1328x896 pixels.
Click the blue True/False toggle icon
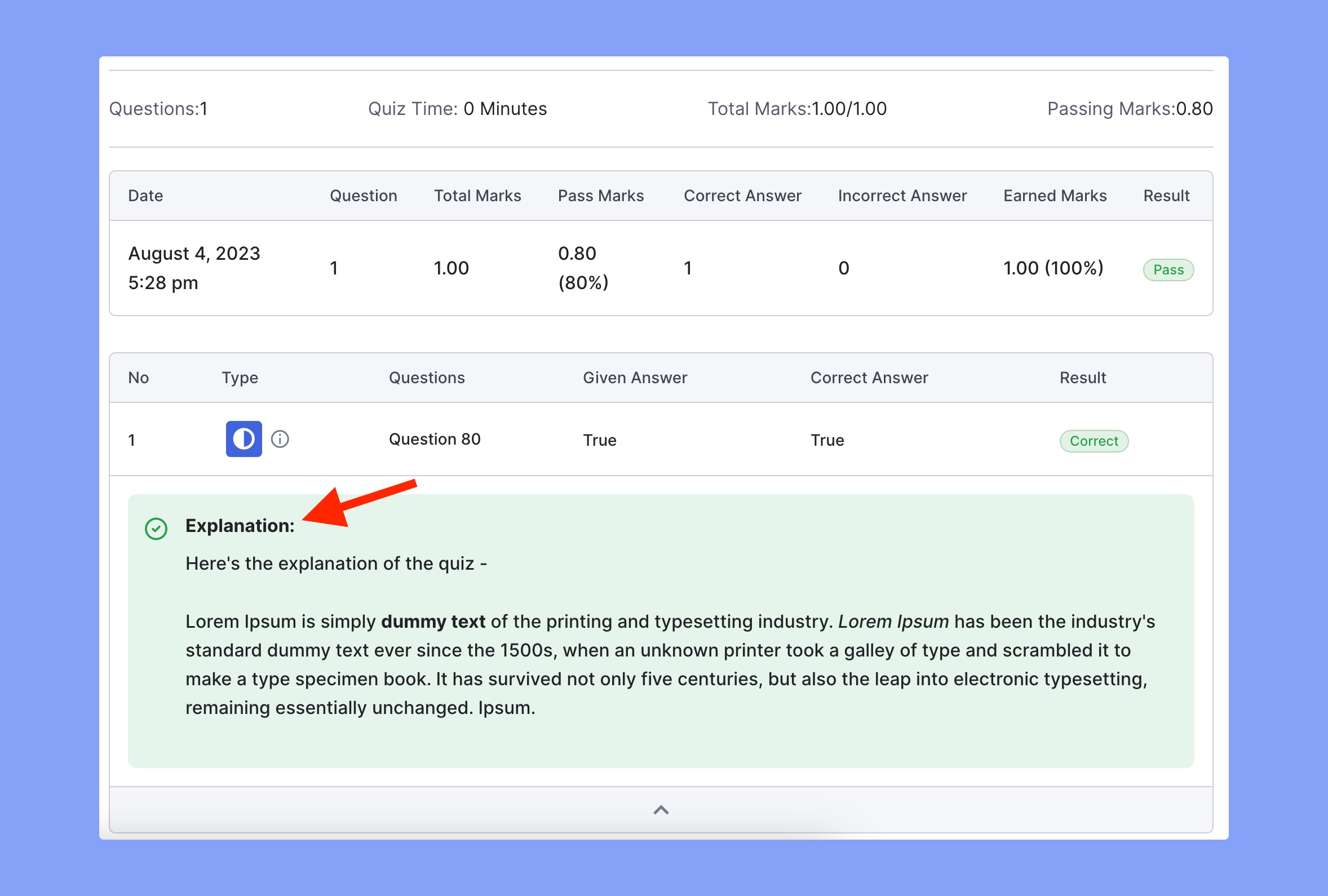(x=243, y=438)
